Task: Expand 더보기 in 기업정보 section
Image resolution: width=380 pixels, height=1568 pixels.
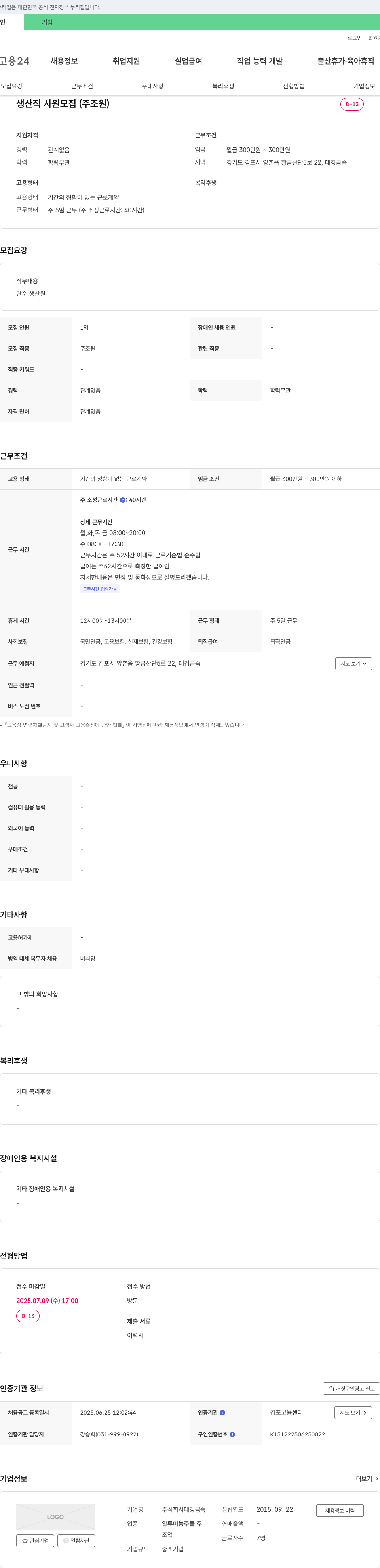Action: pyautogui.click(x=367, y=1478)
